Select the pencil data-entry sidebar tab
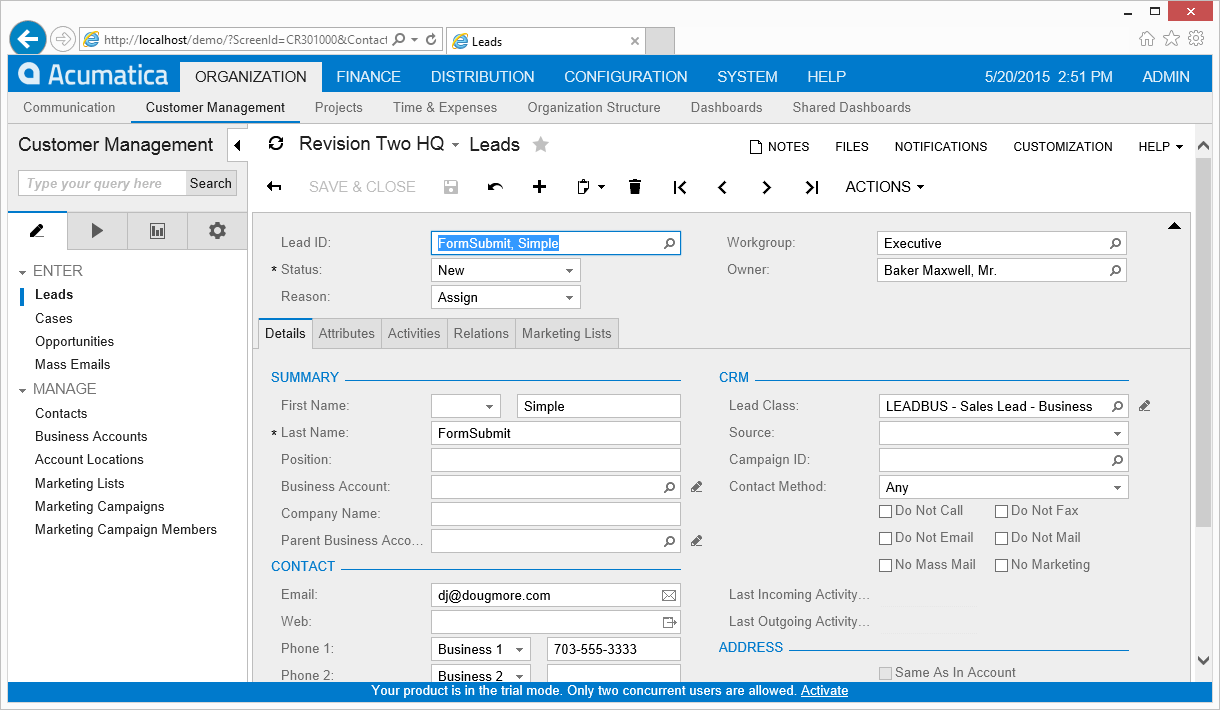 tap(37, 231)
